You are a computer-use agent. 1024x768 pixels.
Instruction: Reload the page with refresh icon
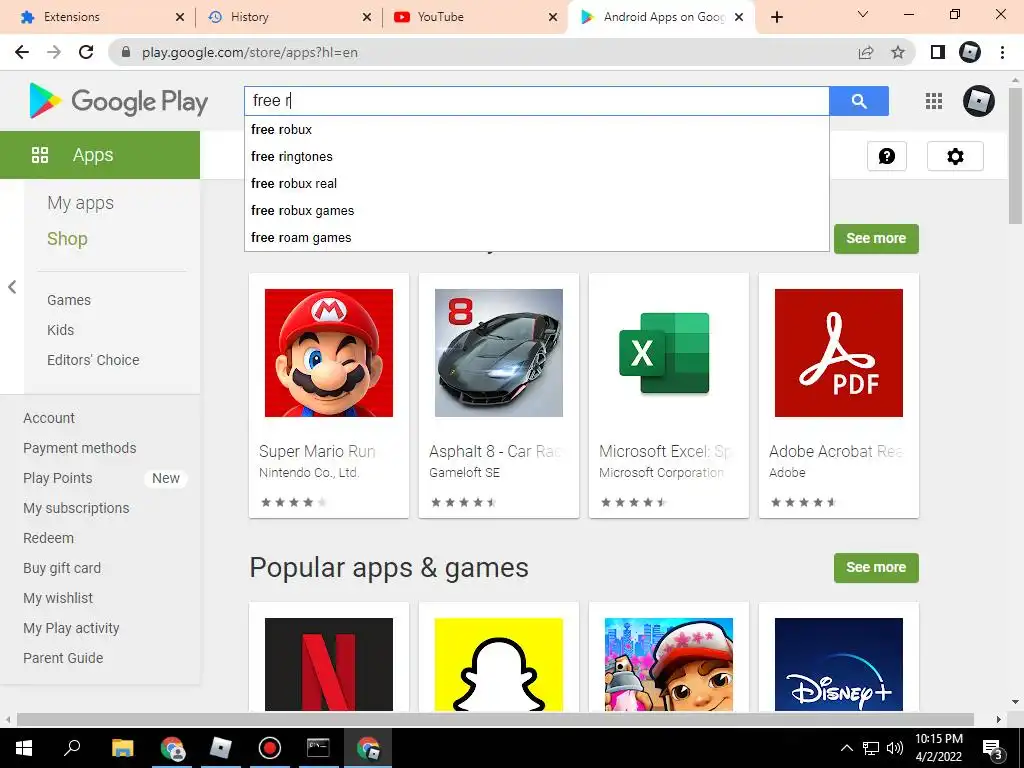86,52
